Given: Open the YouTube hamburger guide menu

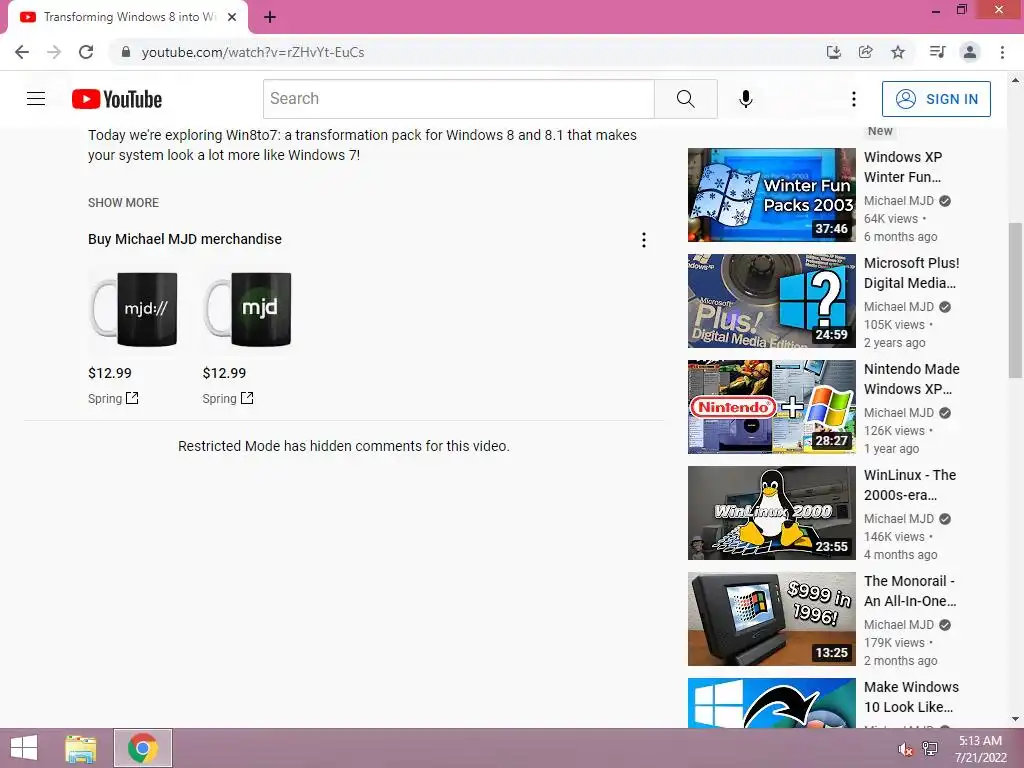Looking at the screenshot, I should click(36, 99).
